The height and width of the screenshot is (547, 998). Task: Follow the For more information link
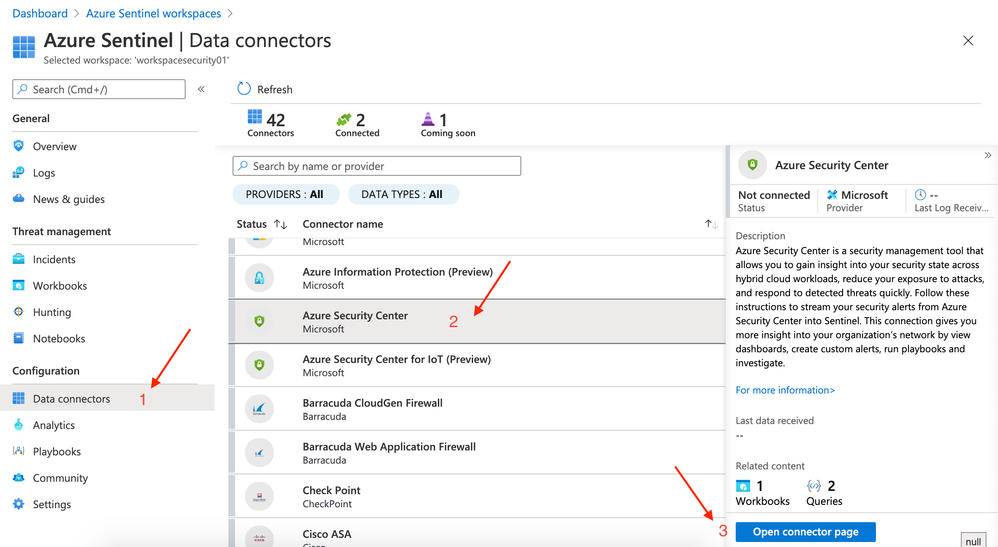pos(785,390)
